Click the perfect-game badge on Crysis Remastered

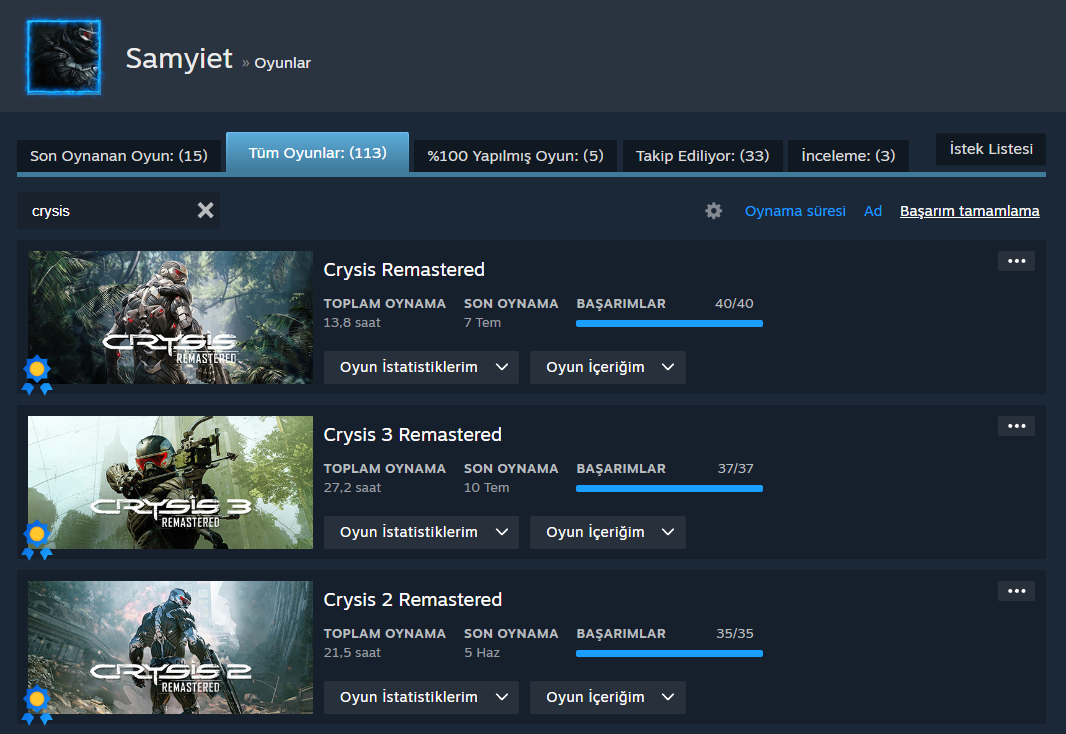(37, 375)
